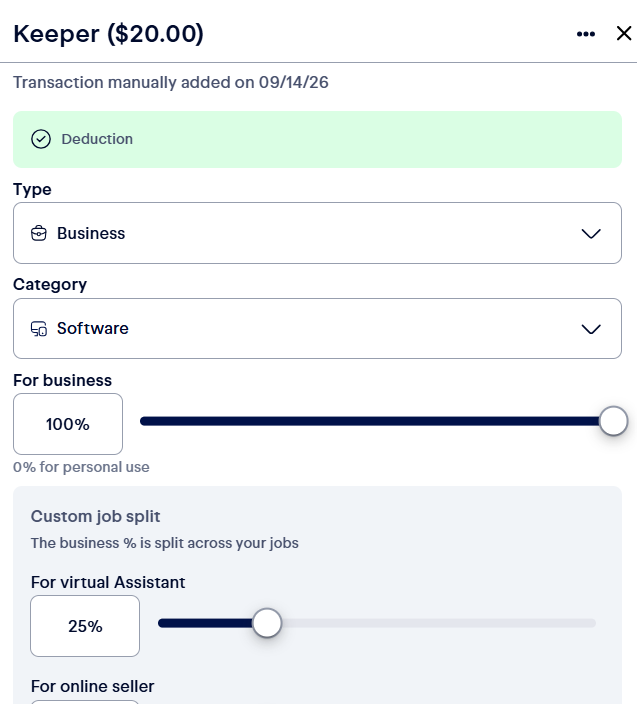Click the Custom job split heading

click(x=96, y=516)
